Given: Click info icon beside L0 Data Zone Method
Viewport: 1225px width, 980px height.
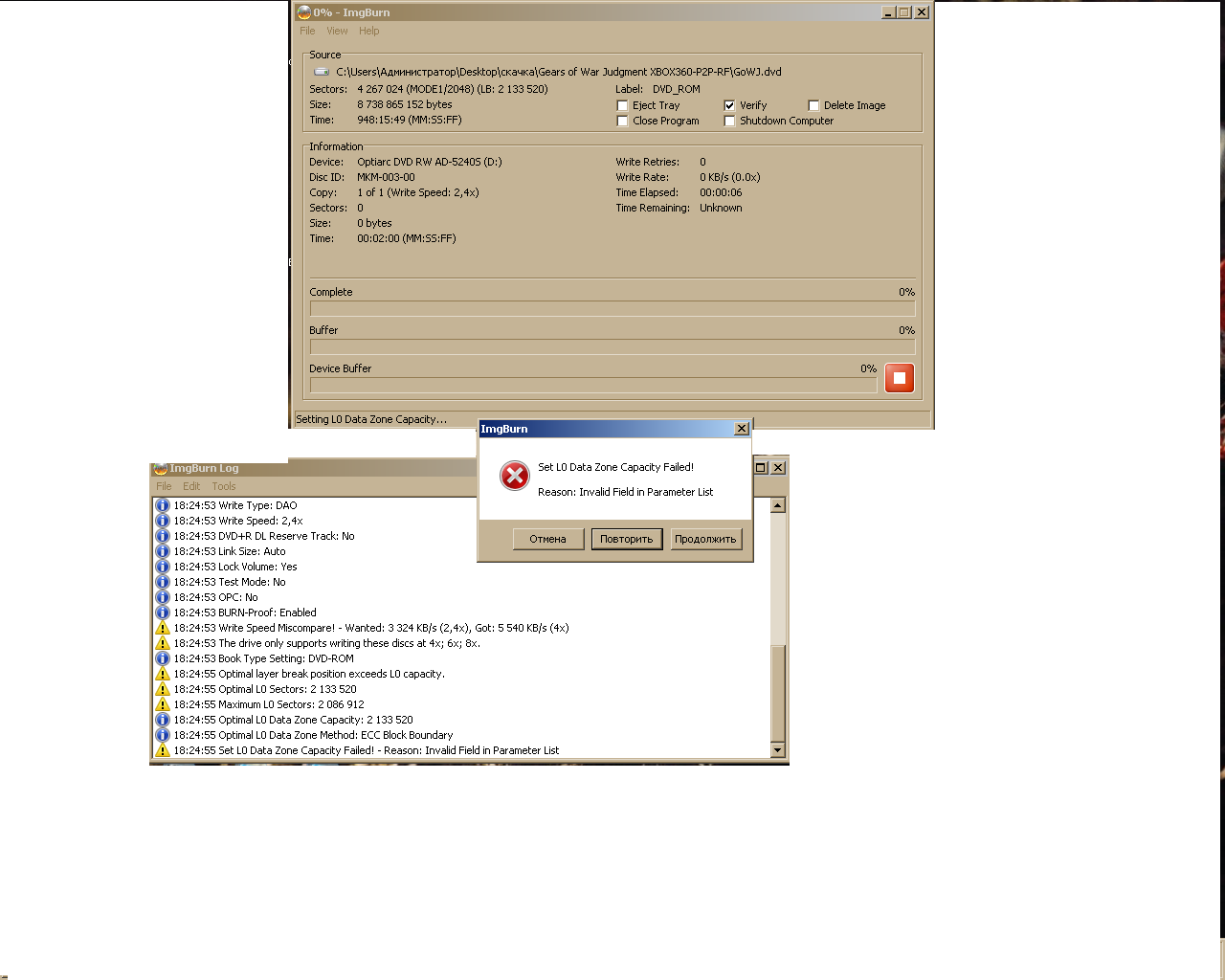Looking at the screenshot, I should [x=163, y=735].
